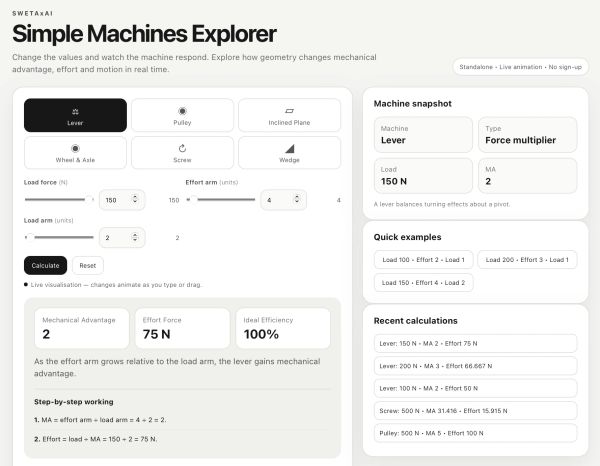600x466 pixels.
Task: Click the lever balances pivot description
Action: pos(442,204)
